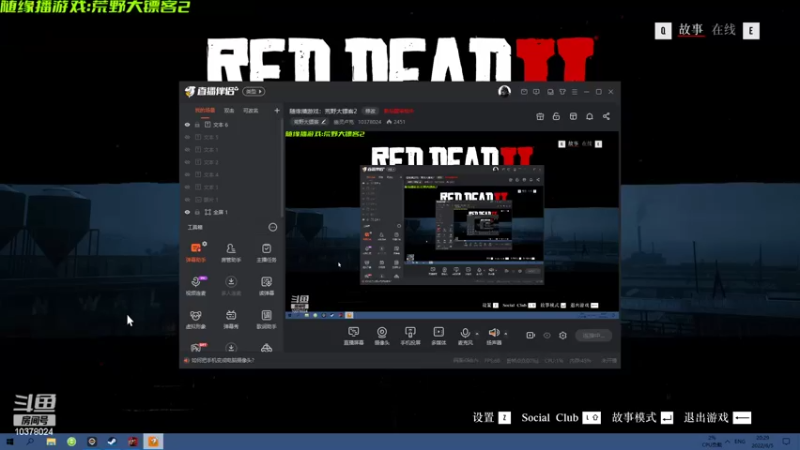The height and width of the screenshot is (450, 800).
Task: Switch to the second scene tab
Action: point(229,111)
